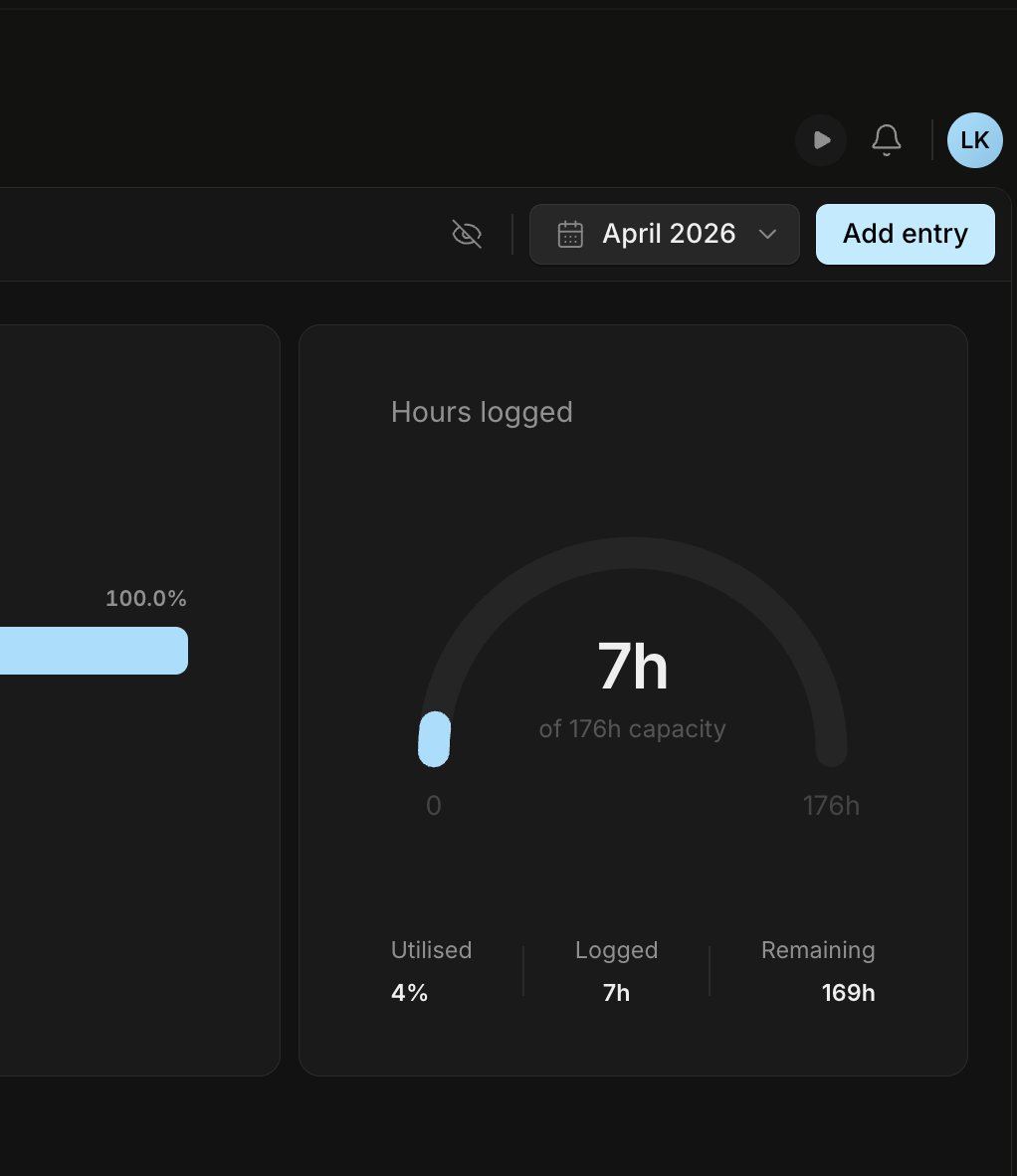Open notifications bell
This screenshot has width=1017, height=1176.
[887, 140]
